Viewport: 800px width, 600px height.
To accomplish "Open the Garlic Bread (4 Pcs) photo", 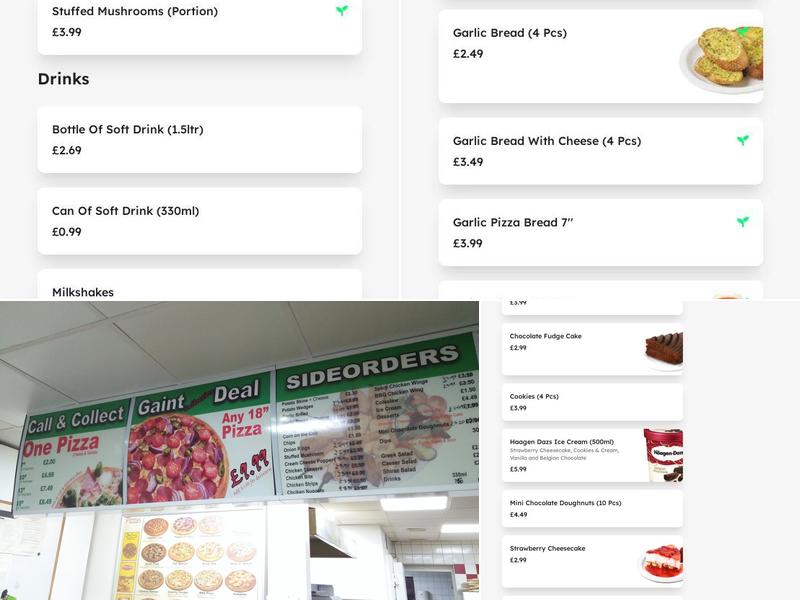I will pos(721,59).
